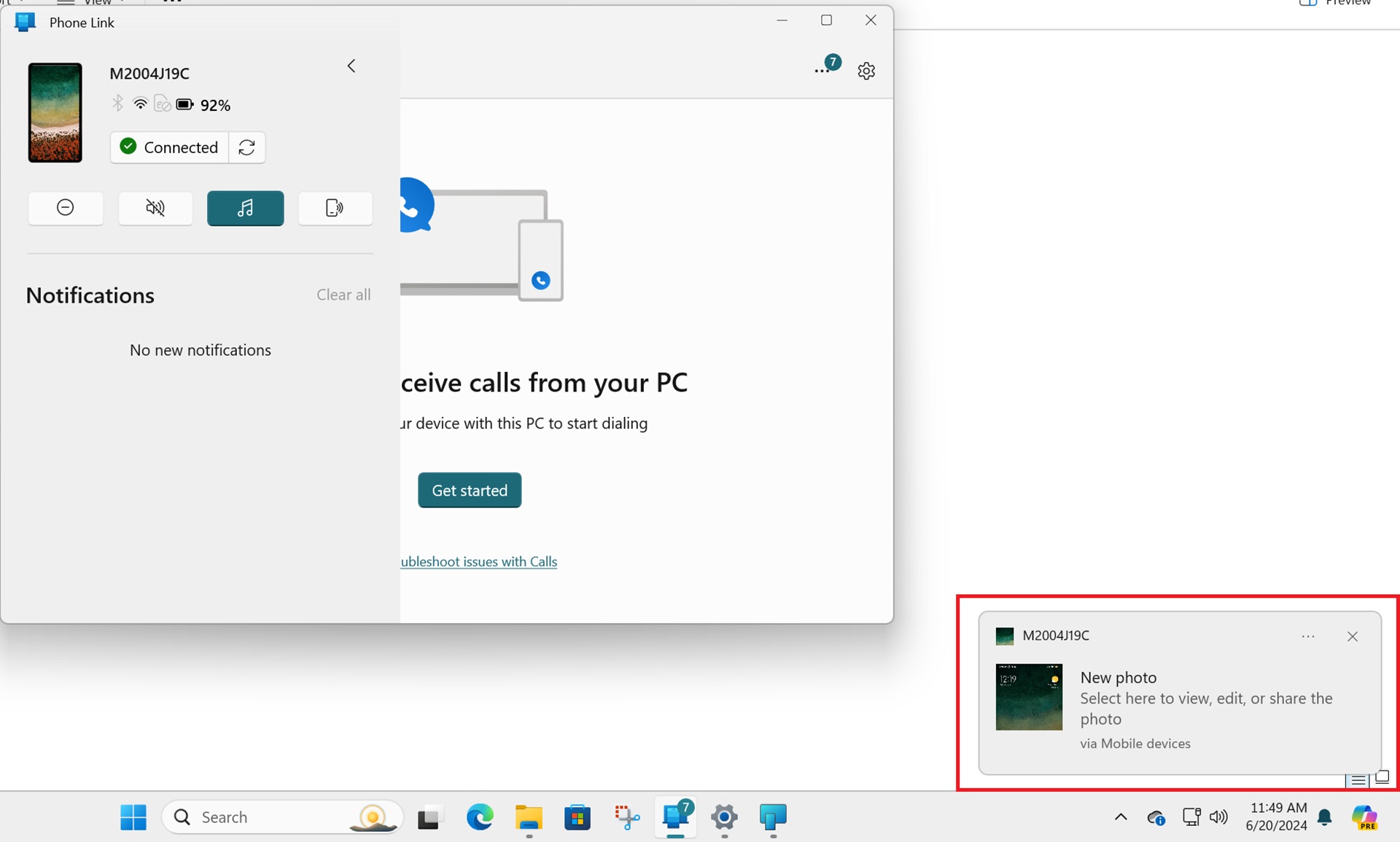
Task: Collapse the phone side panel chevron
Action: [351, 66]
